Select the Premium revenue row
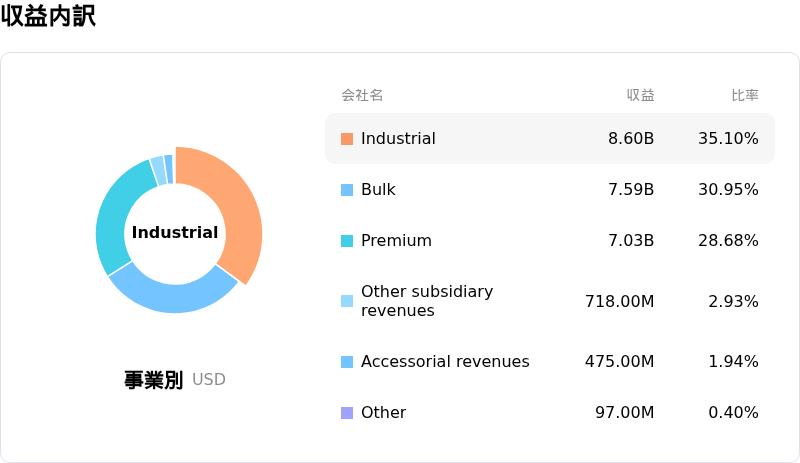The image size is (800, 463). coord(550,241)
